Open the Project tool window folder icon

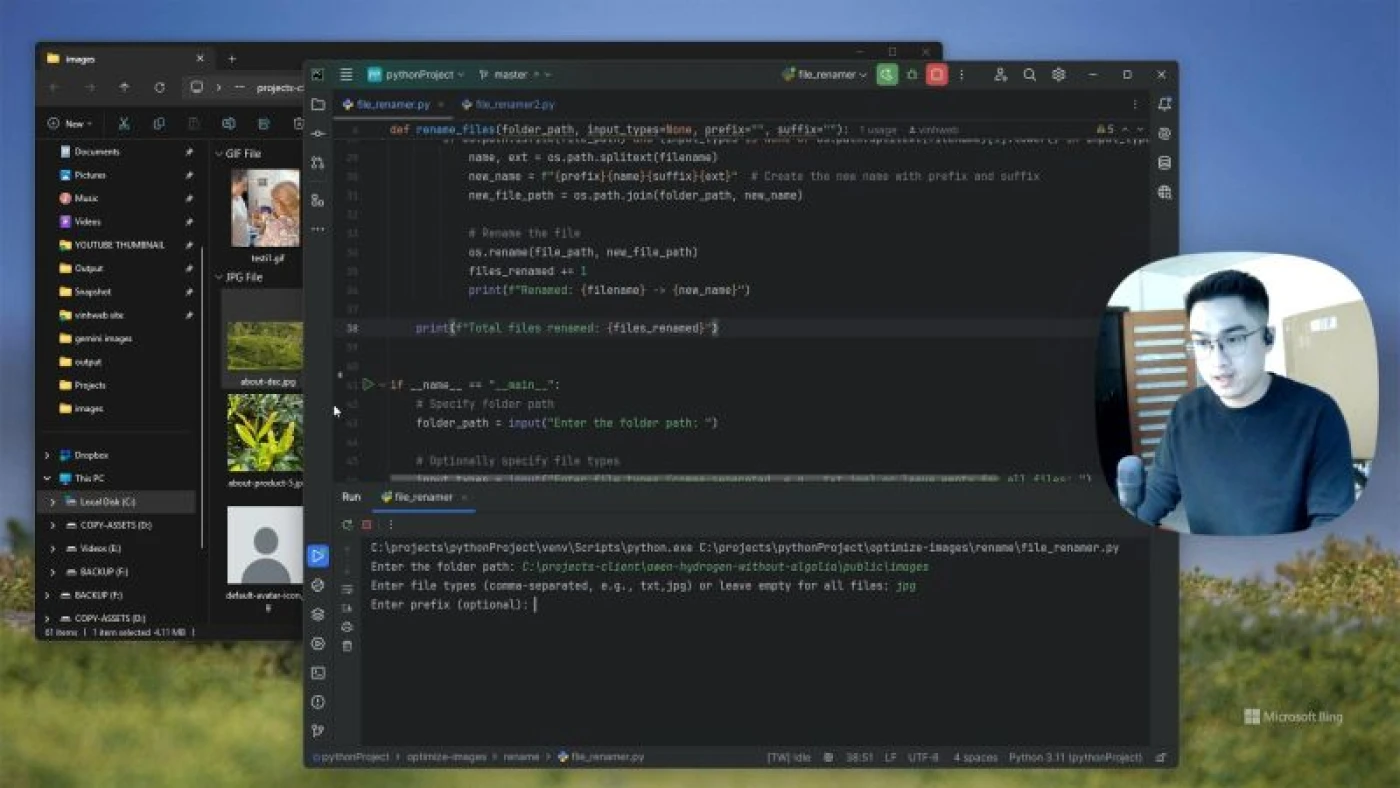(x=318, y=104)
